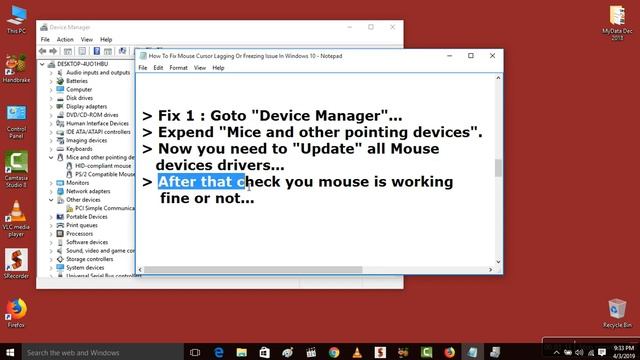Open Device Manager File menu
Screen dimensions: 640x360
pyautogui.click(x=45, y=40)
